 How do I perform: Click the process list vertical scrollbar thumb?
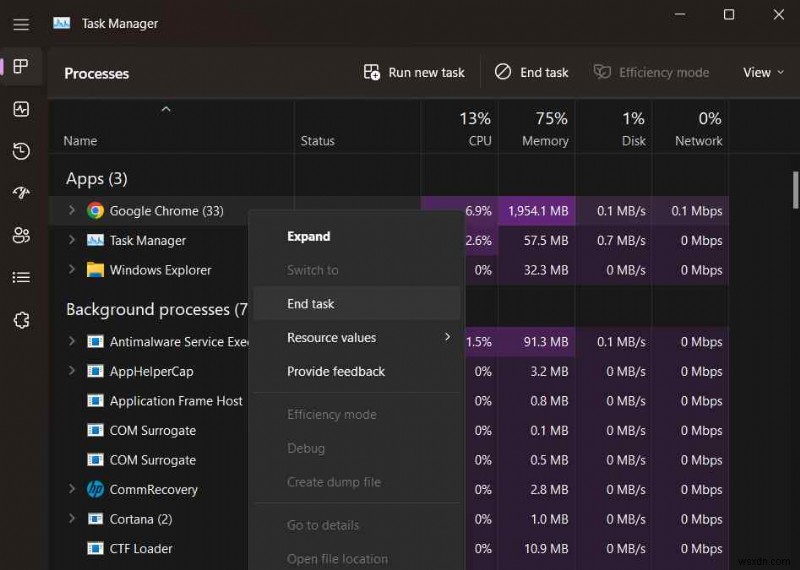(795, 190)
